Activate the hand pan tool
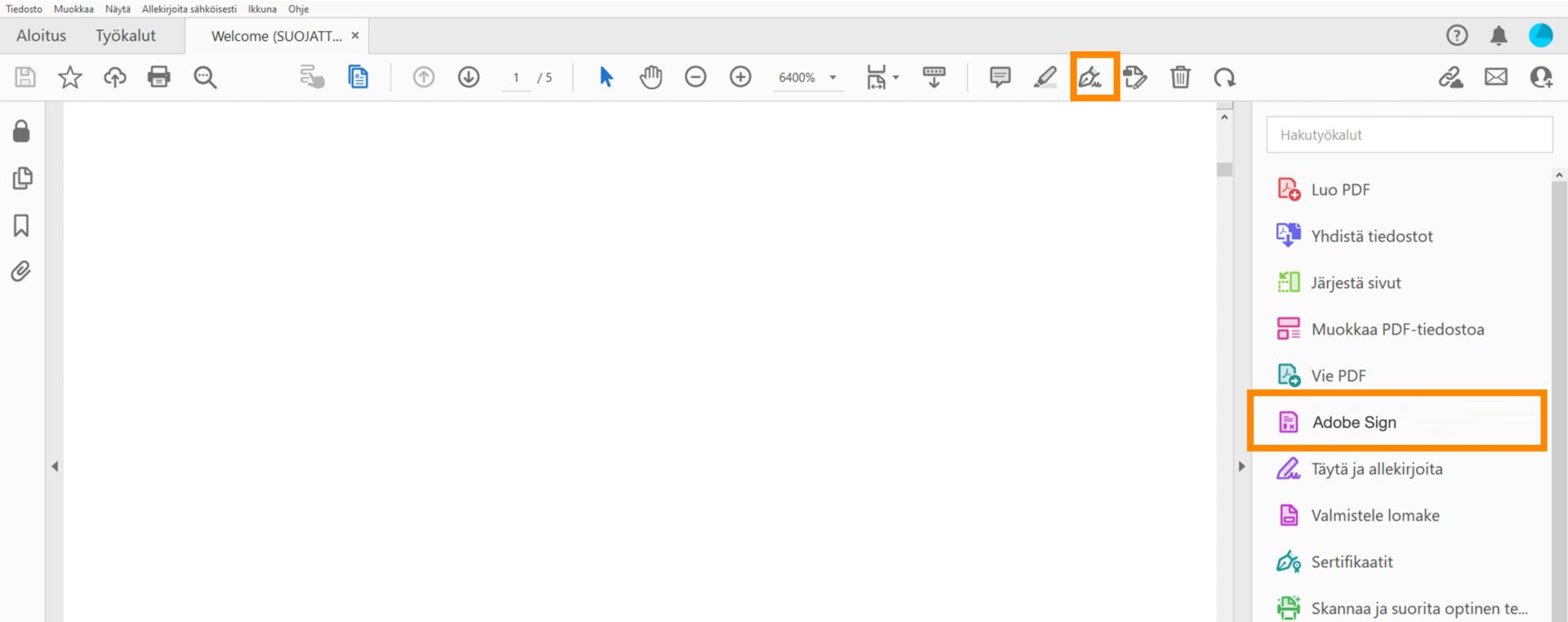 651,78
